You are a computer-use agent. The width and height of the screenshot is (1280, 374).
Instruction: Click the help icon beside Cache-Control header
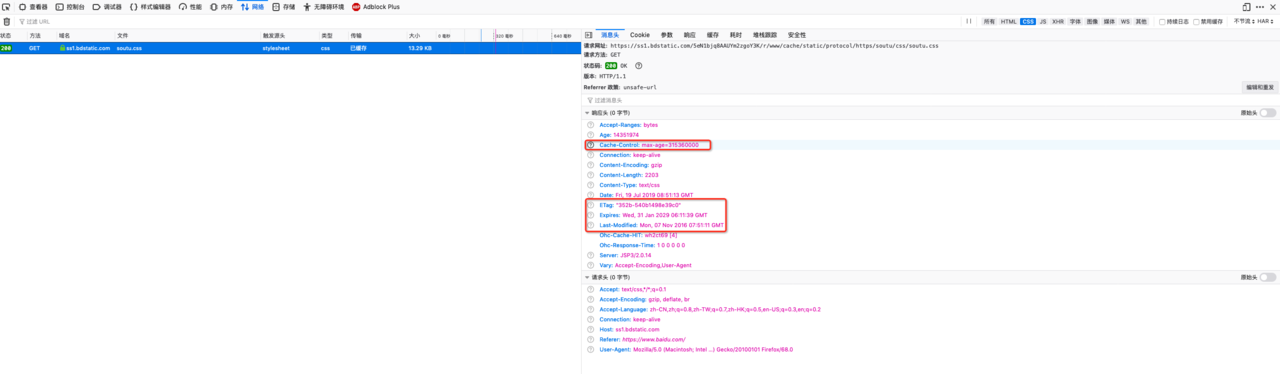[591, 145]
